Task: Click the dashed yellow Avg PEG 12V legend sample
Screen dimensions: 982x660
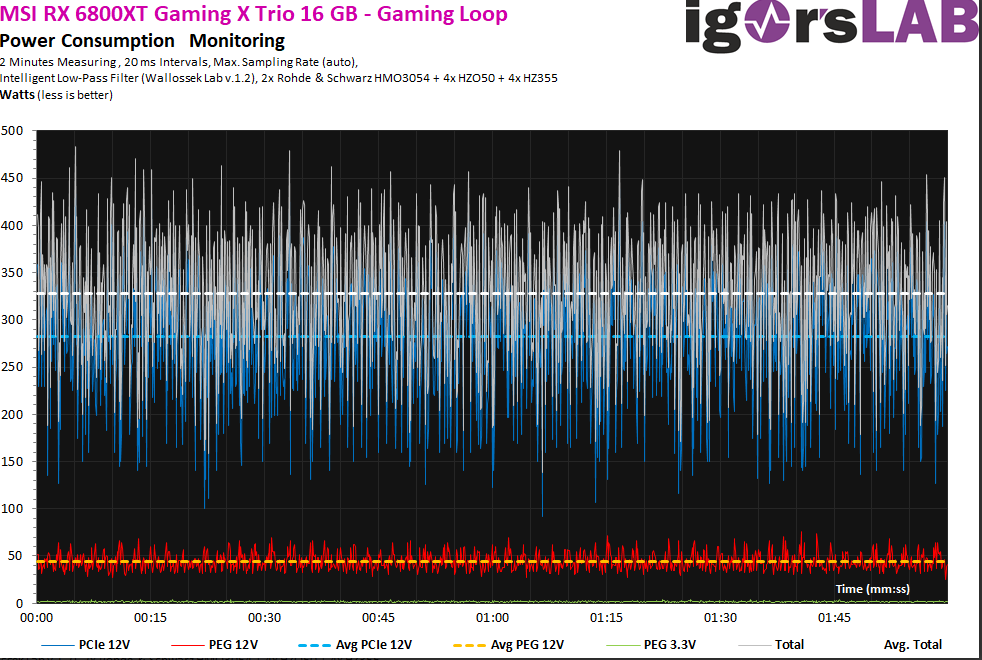Action: click(469, 645)
